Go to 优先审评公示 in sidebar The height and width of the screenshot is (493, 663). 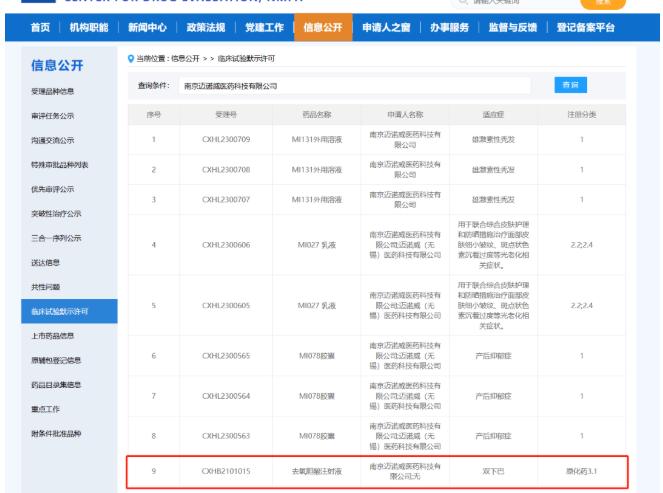tap(52, 189)
